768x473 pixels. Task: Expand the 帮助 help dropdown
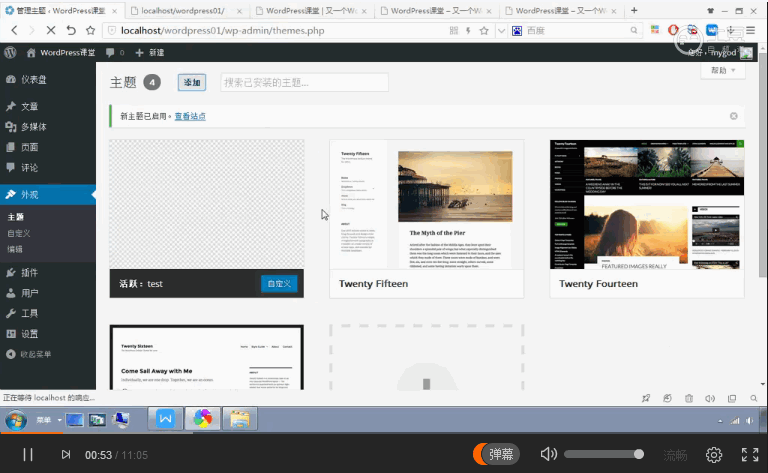point(723,71)
